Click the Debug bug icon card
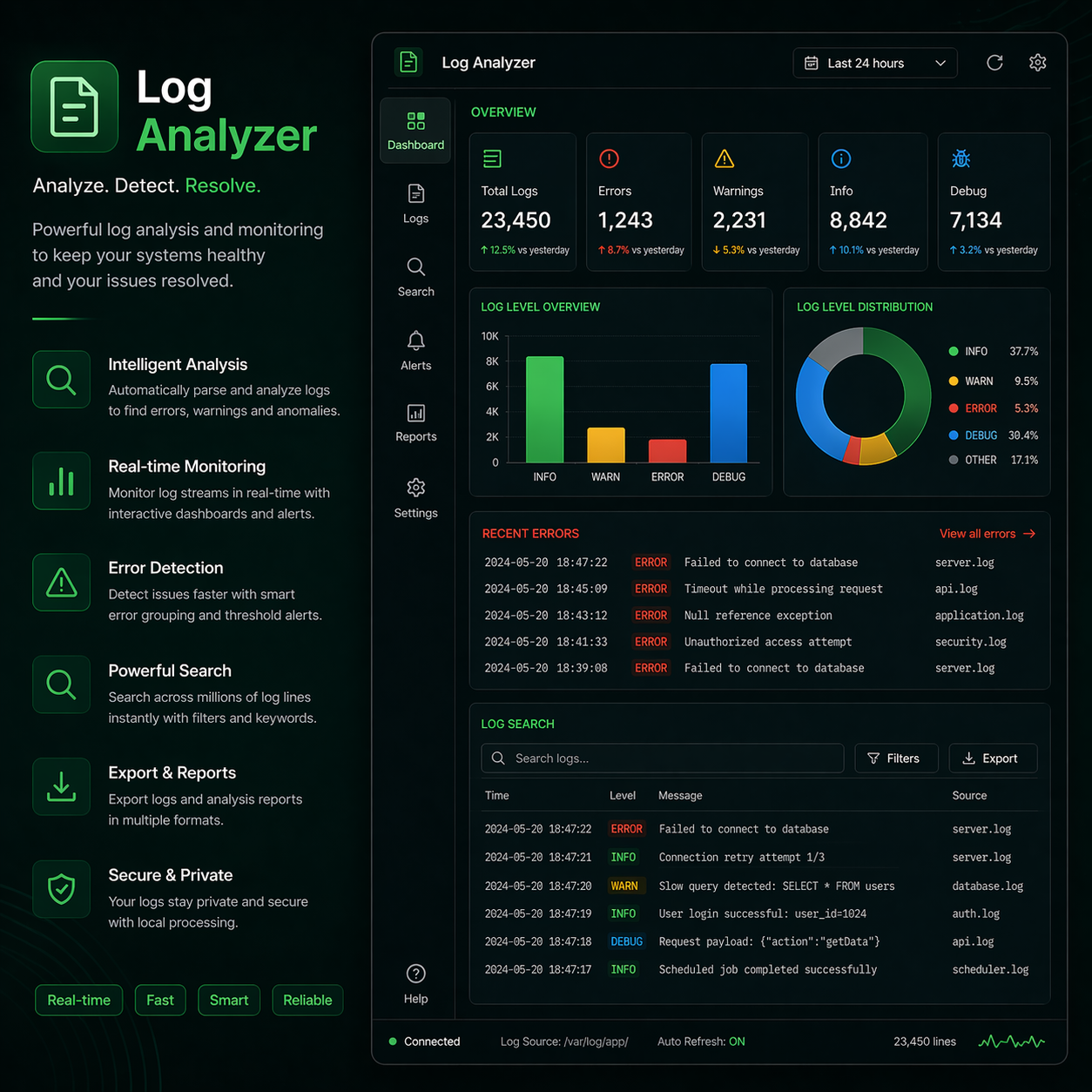1092x1092 pixels. (x=961, y=158)
